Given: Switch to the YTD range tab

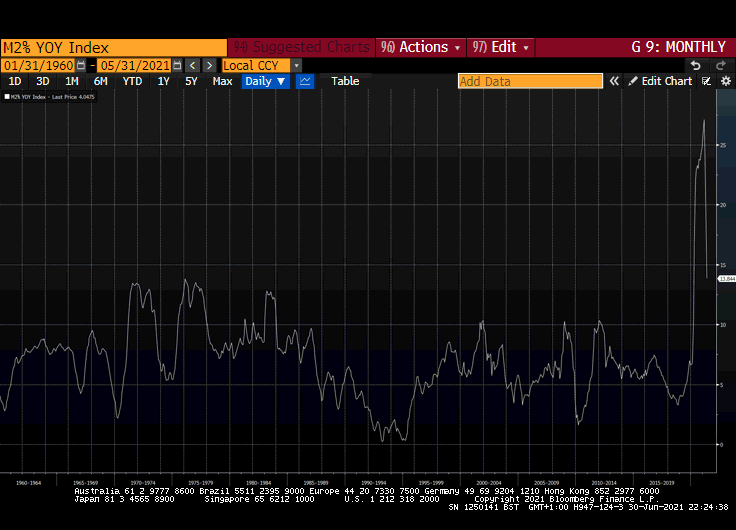Looking at the screenshot, I should (x=132, y=81).
